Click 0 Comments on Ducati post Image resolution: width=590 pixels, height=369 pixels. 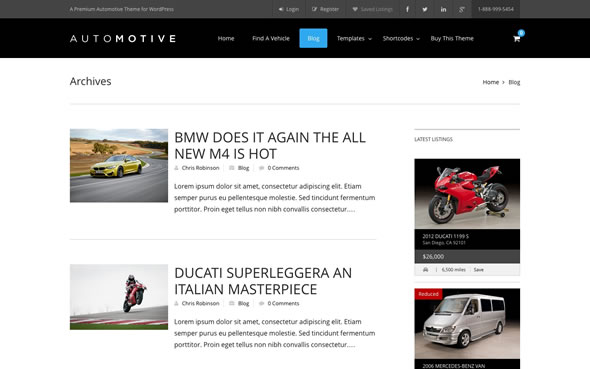(x=283, y=303)
